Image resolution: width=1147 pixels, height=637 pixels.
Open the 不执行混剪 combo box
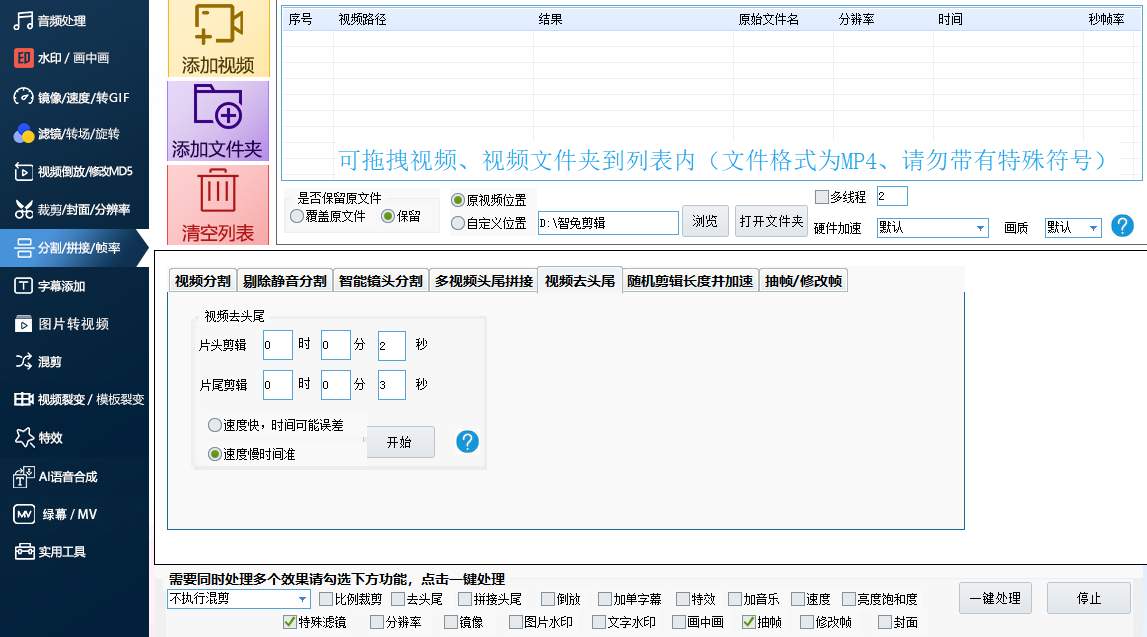(x=239, y=599)
